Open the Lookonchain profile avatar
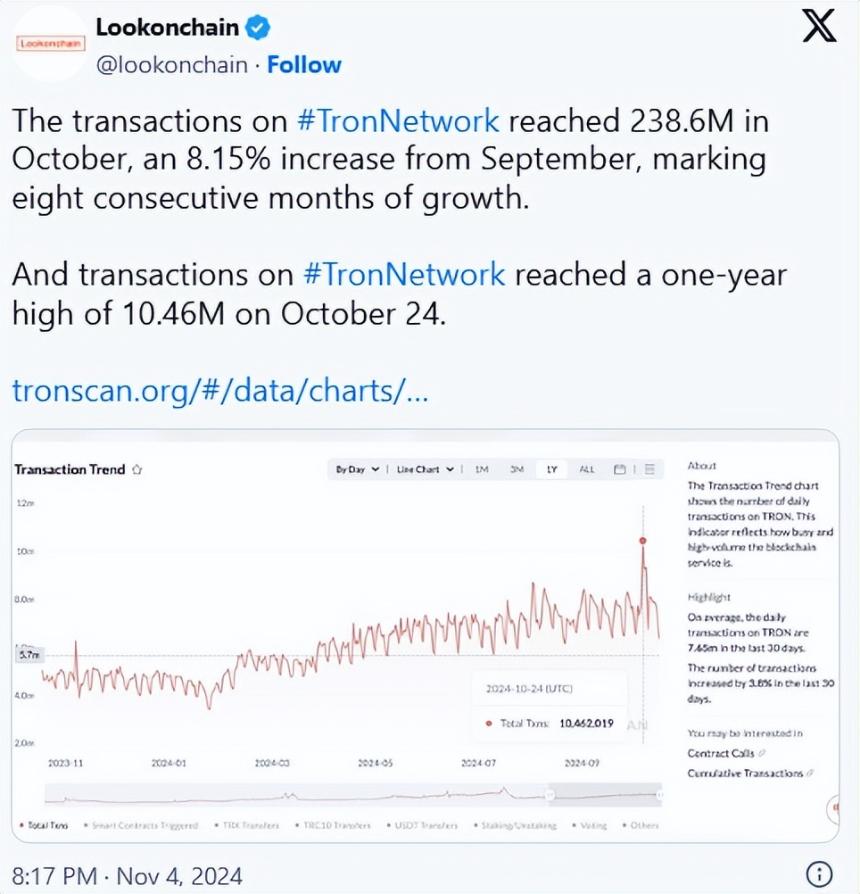Screen dimensions: 860x894 click(x=50, y=44)
